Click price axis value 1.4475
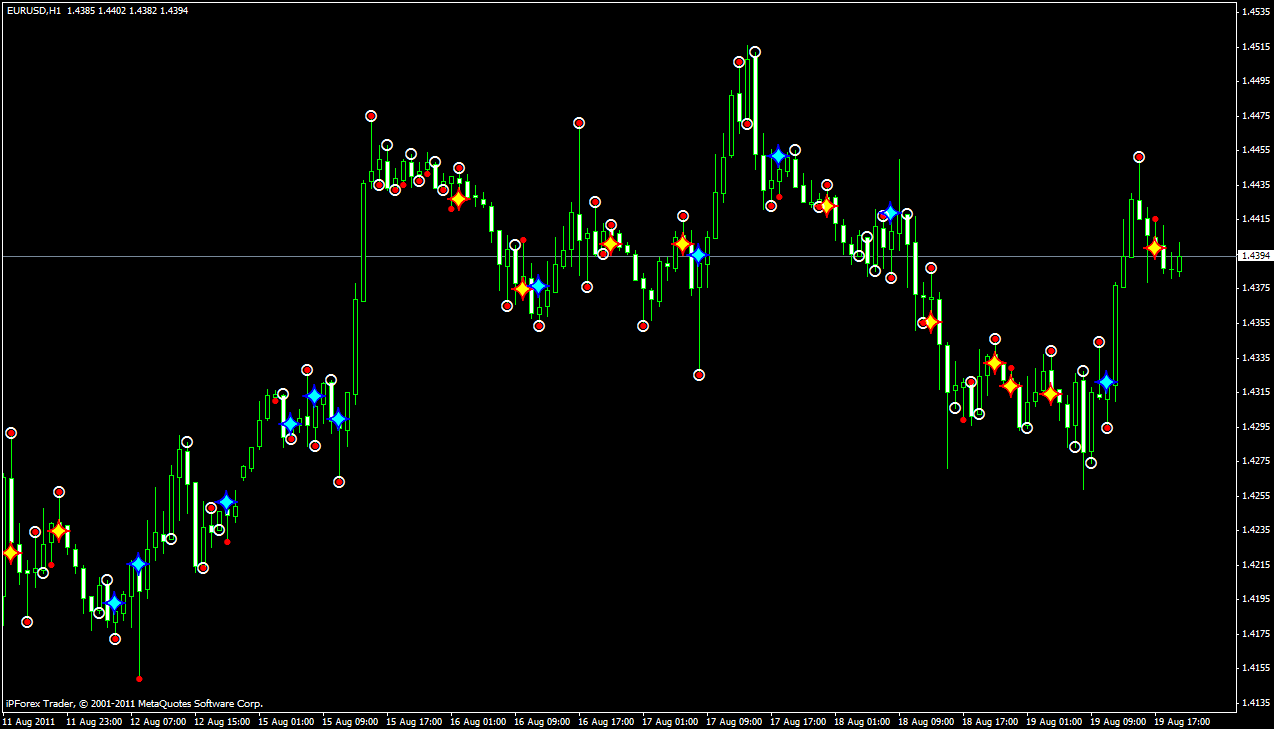 pyautogui.click(x=1255, y=116)
